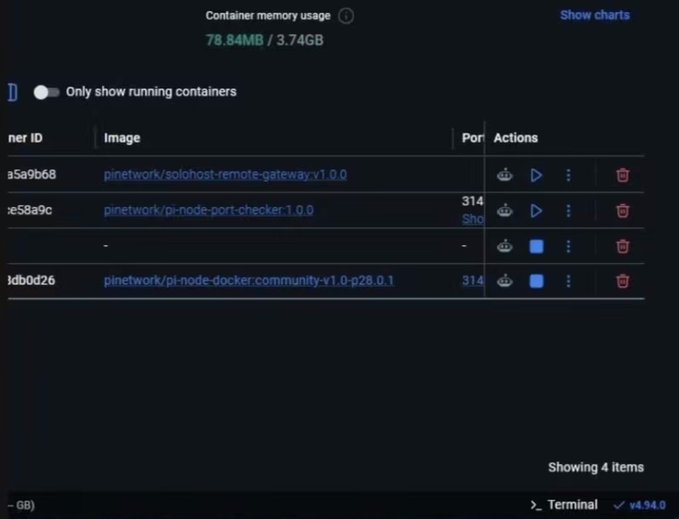Open more actions for pi-node-port-checker row
Viewport: 679px width, 519px height.
(x=568, y=211)
